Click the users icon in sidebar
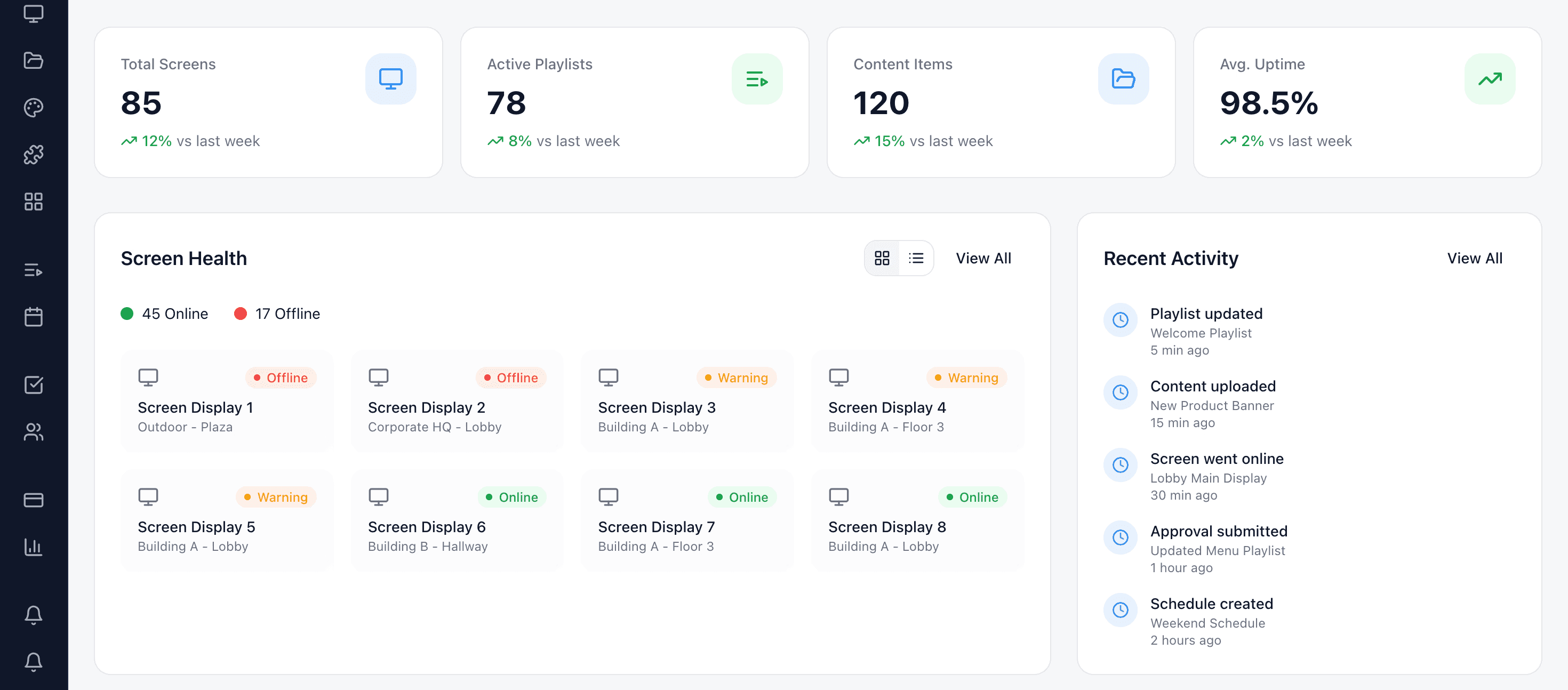The height and width of the screenshot is (690, 1568). click(x=34, y=431)
